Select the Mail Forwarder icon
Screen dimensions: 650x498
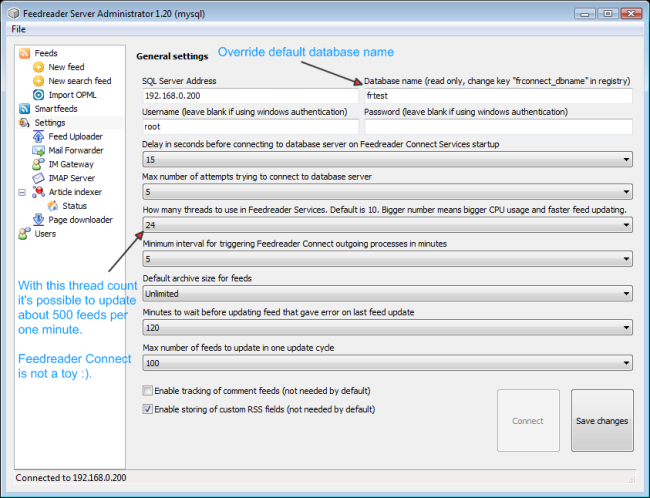[39, 151]
